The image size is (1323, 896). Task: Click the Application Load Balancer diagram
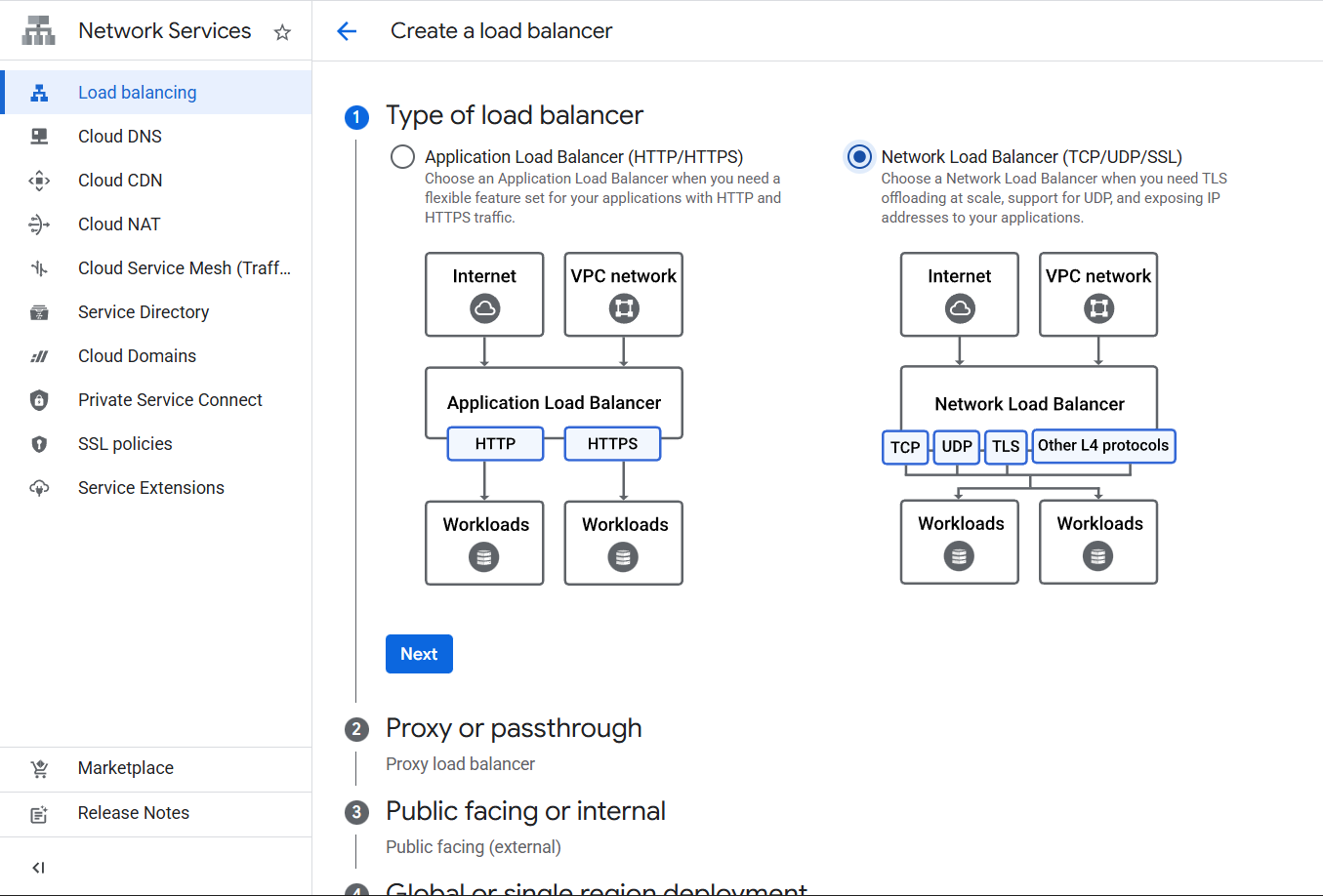(554, 419)
